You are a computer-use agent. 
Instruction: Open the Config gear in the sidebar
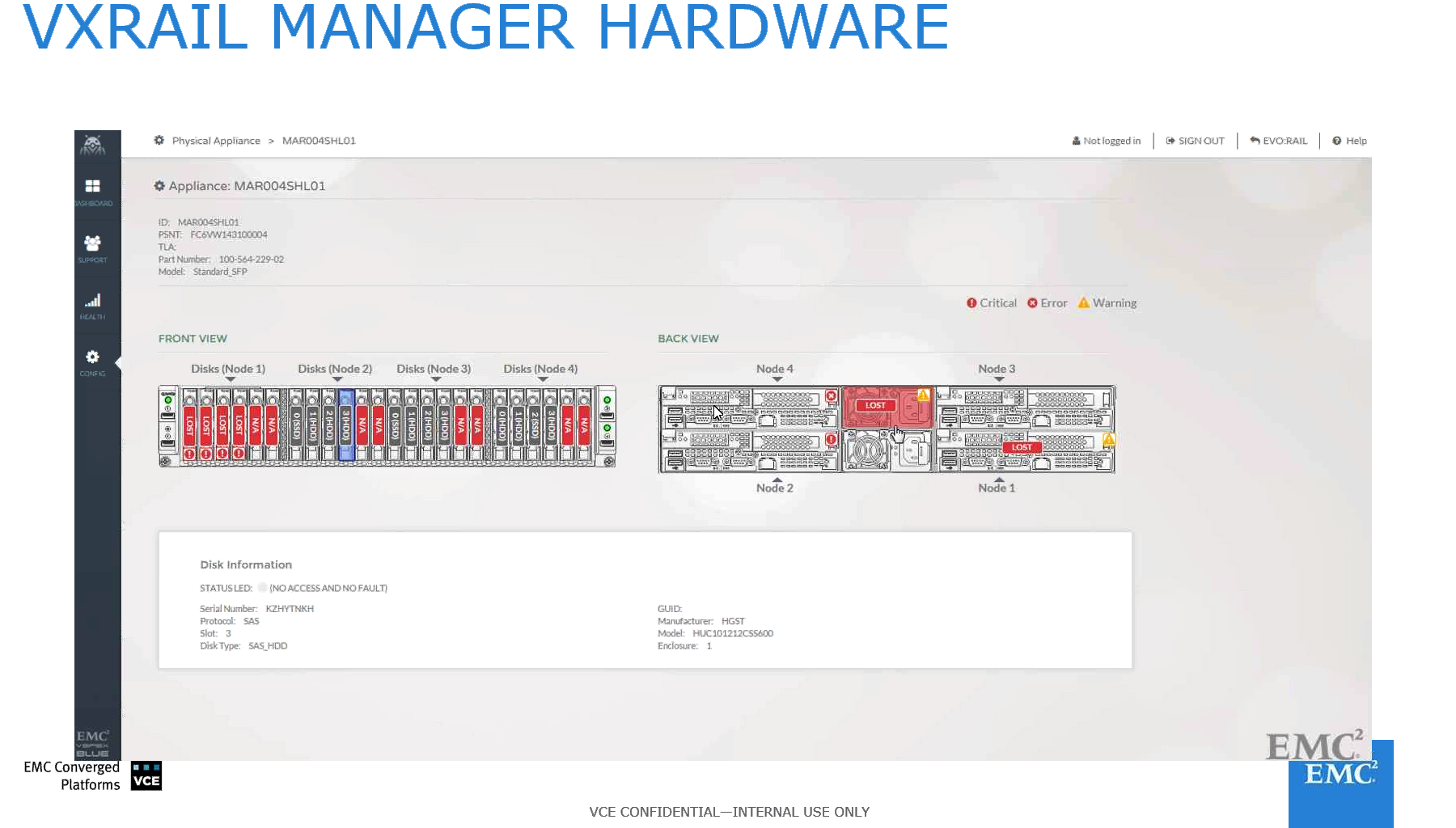click(93, 357)
